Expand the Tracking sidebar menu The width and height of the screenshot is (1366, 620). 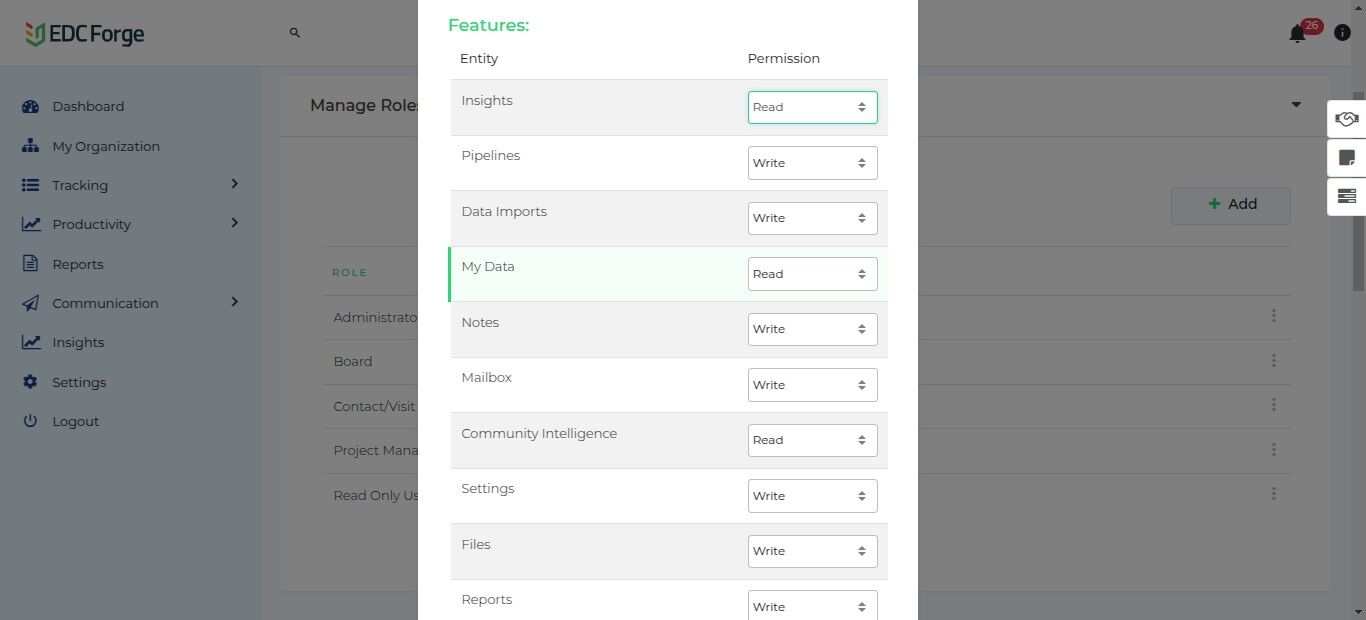[x=235, y=184]
